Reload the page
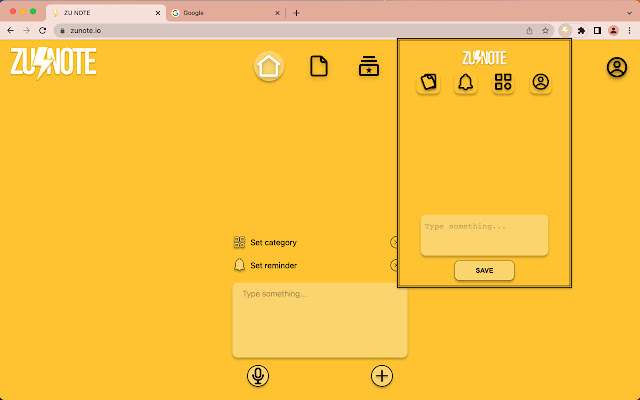Screen dimensions: 640x400 (42, 31)
